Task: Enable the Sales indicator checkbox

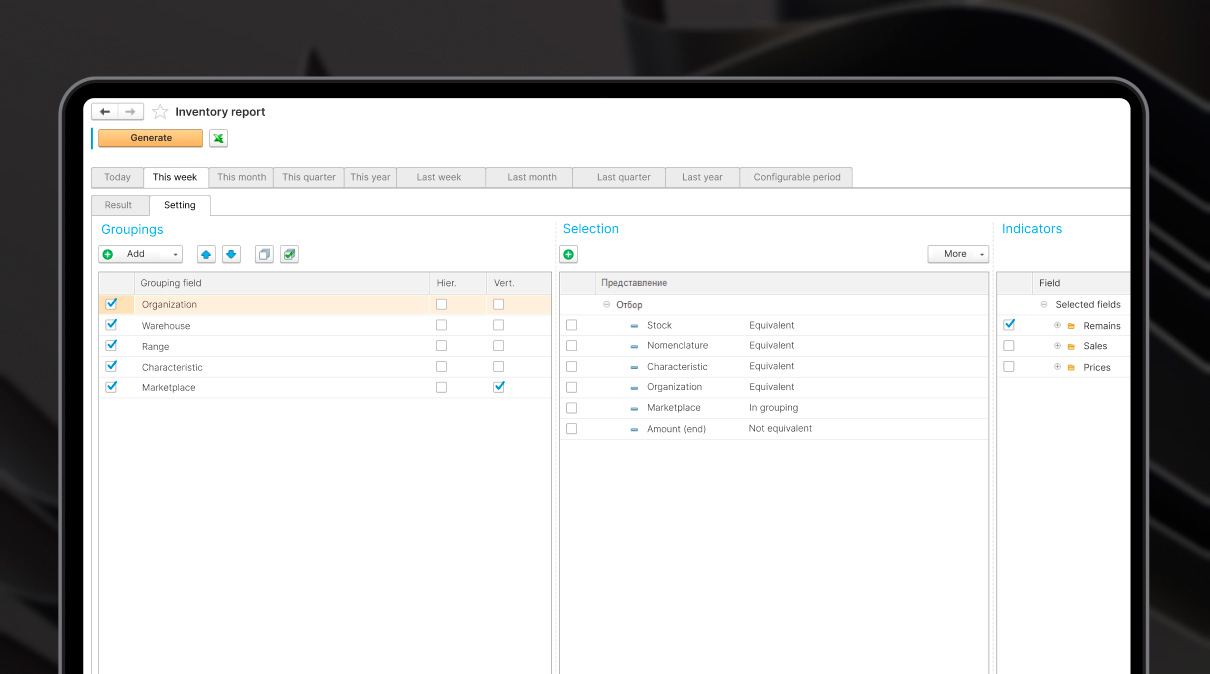Action: (x=1009, y=345)
